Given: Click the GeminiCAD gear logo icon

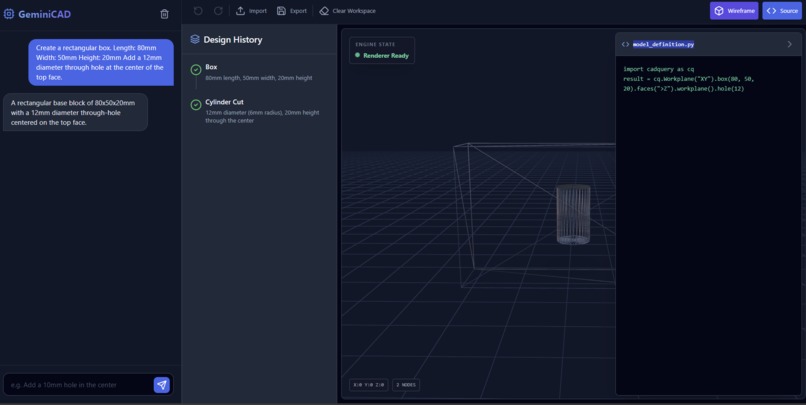Looking at the screenshot, I should [x=9, y=14].
